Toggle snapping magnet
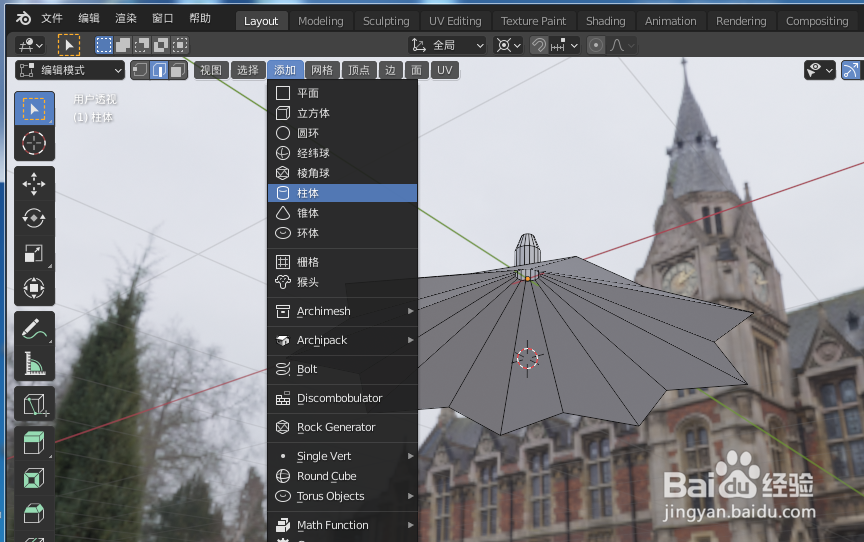 point(538,45)
